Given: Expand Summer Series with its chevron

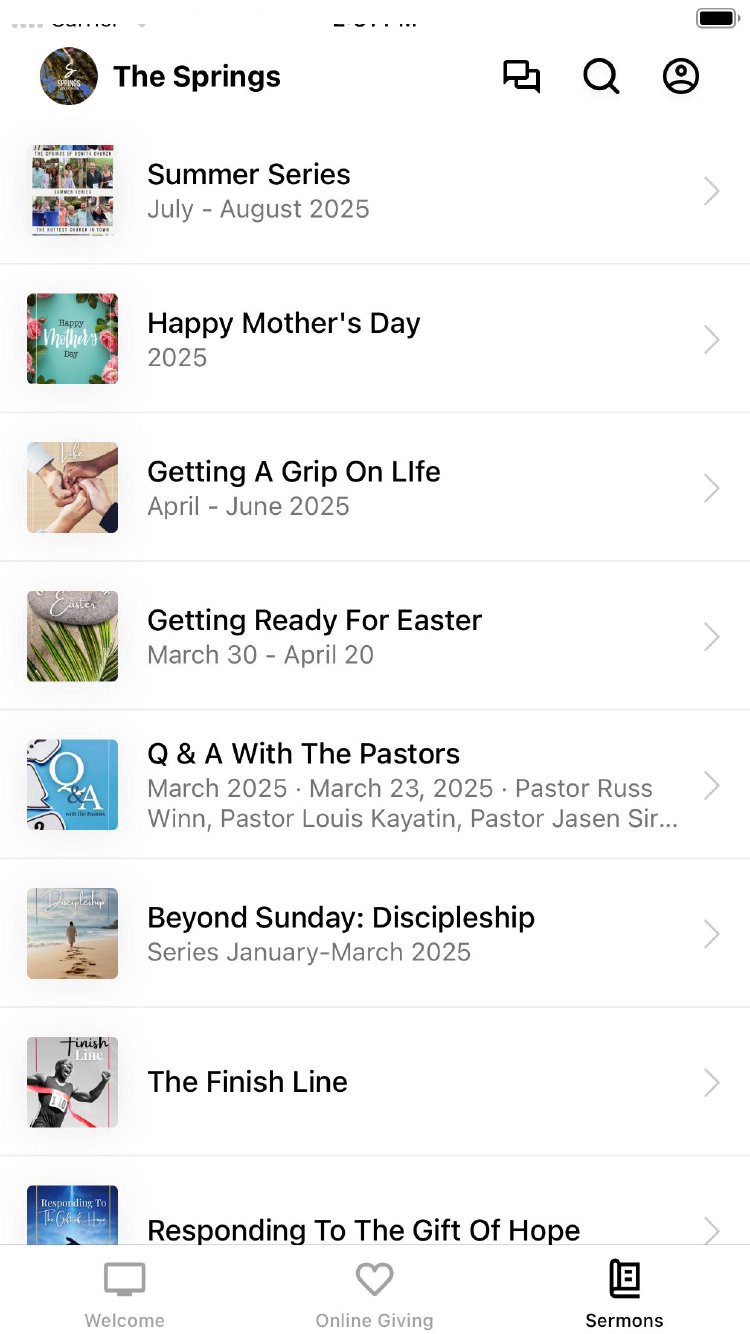Looking at the screenshot, I should click(711, 191).
